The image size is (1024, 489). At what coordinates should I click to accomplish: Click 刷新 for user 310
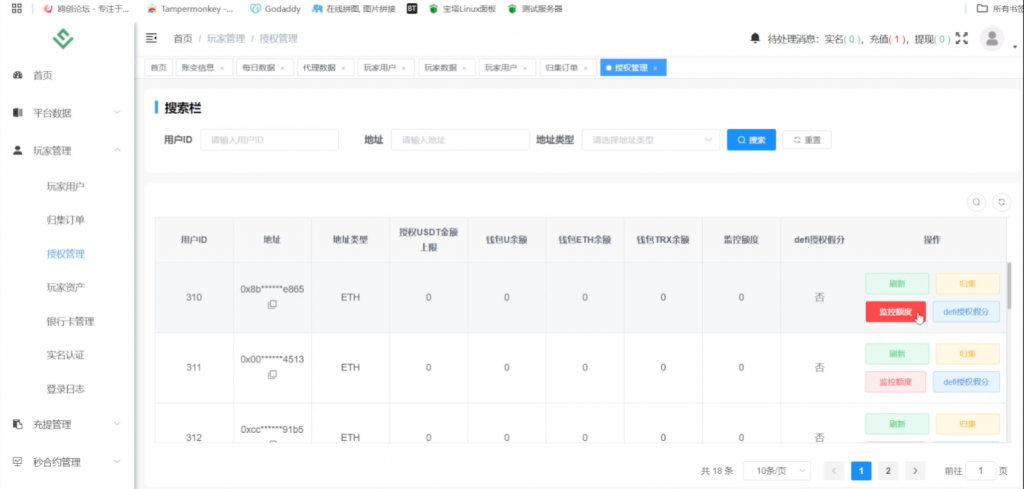point(897,284)
